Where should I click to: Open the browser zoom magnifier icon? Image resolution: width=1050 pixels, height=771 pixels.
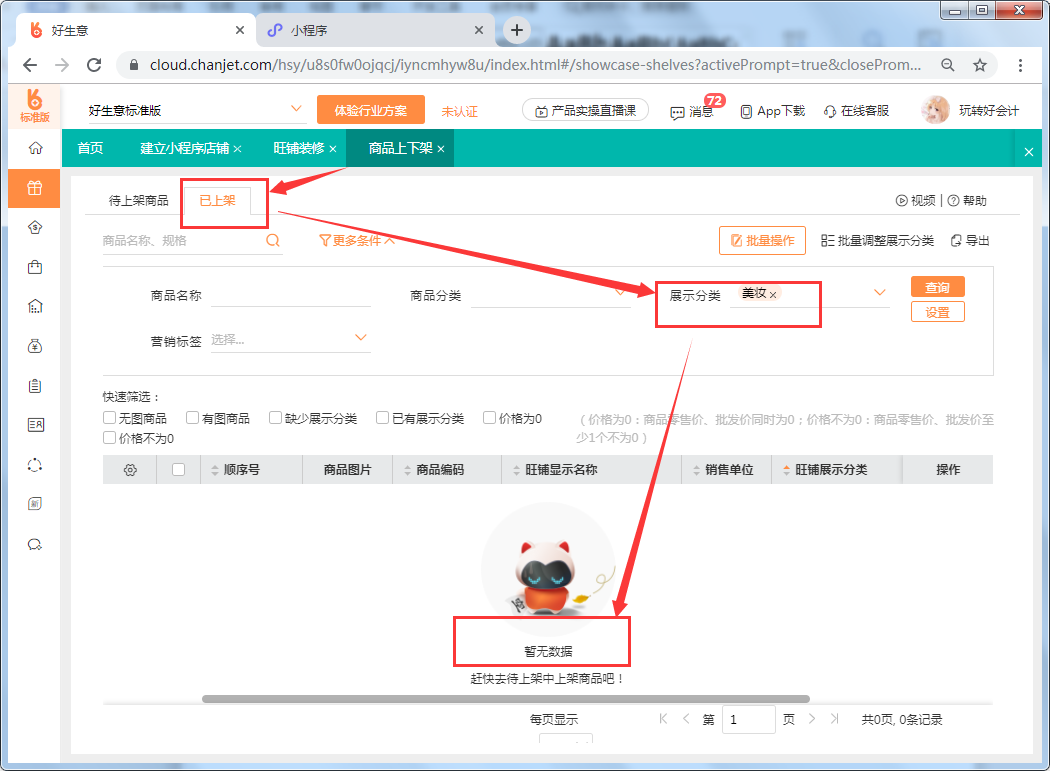948,65
